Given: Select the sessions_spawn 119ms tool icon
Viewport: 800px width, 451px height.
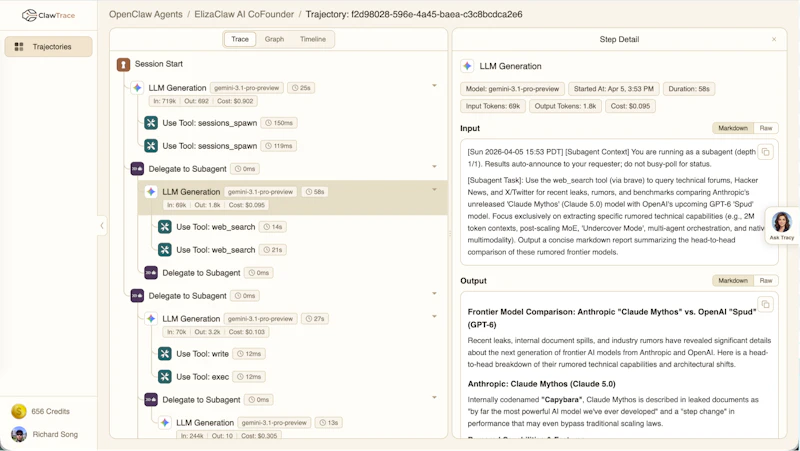Looking at the screenshot, I should 151,146.
